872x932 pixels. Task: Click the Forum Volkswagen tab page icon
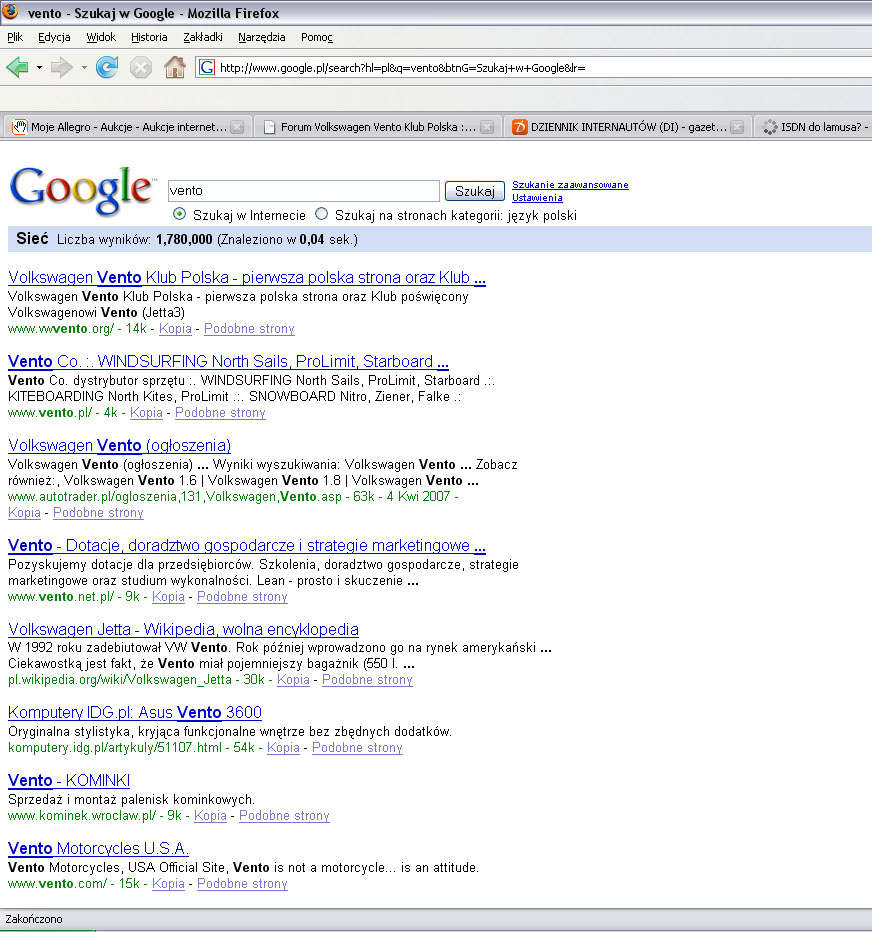pos(269,127)
